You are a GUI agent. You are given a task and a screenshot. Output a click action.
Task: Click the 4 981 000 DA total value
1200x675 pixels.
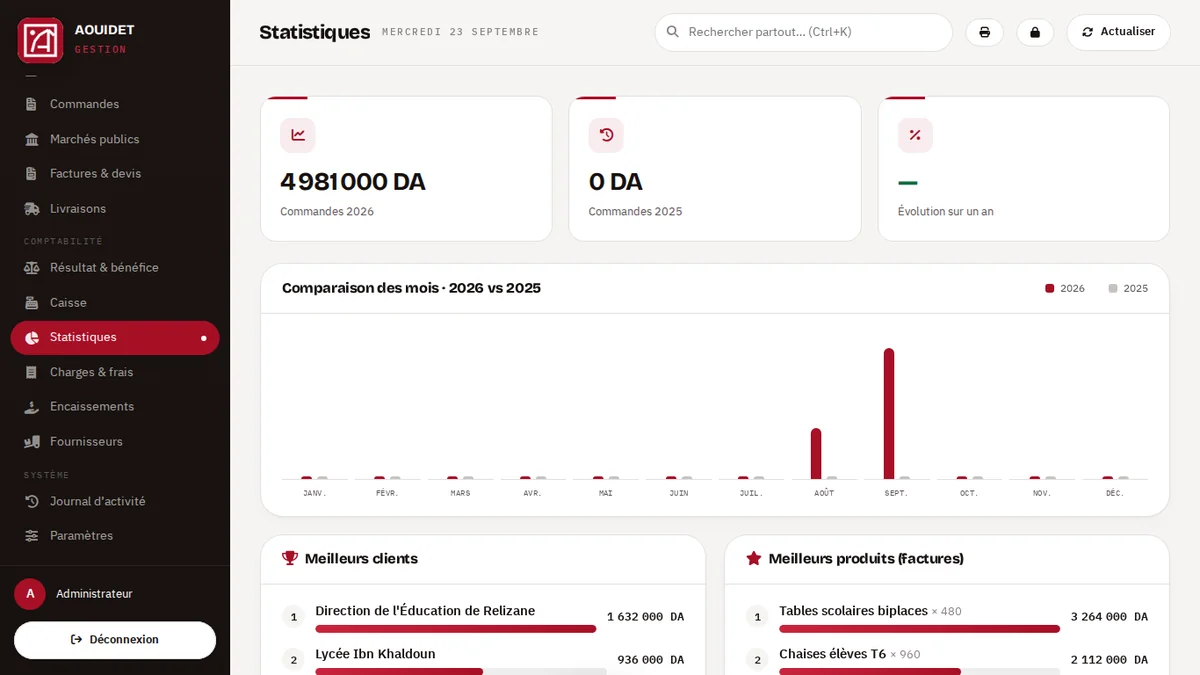[353, 182]
